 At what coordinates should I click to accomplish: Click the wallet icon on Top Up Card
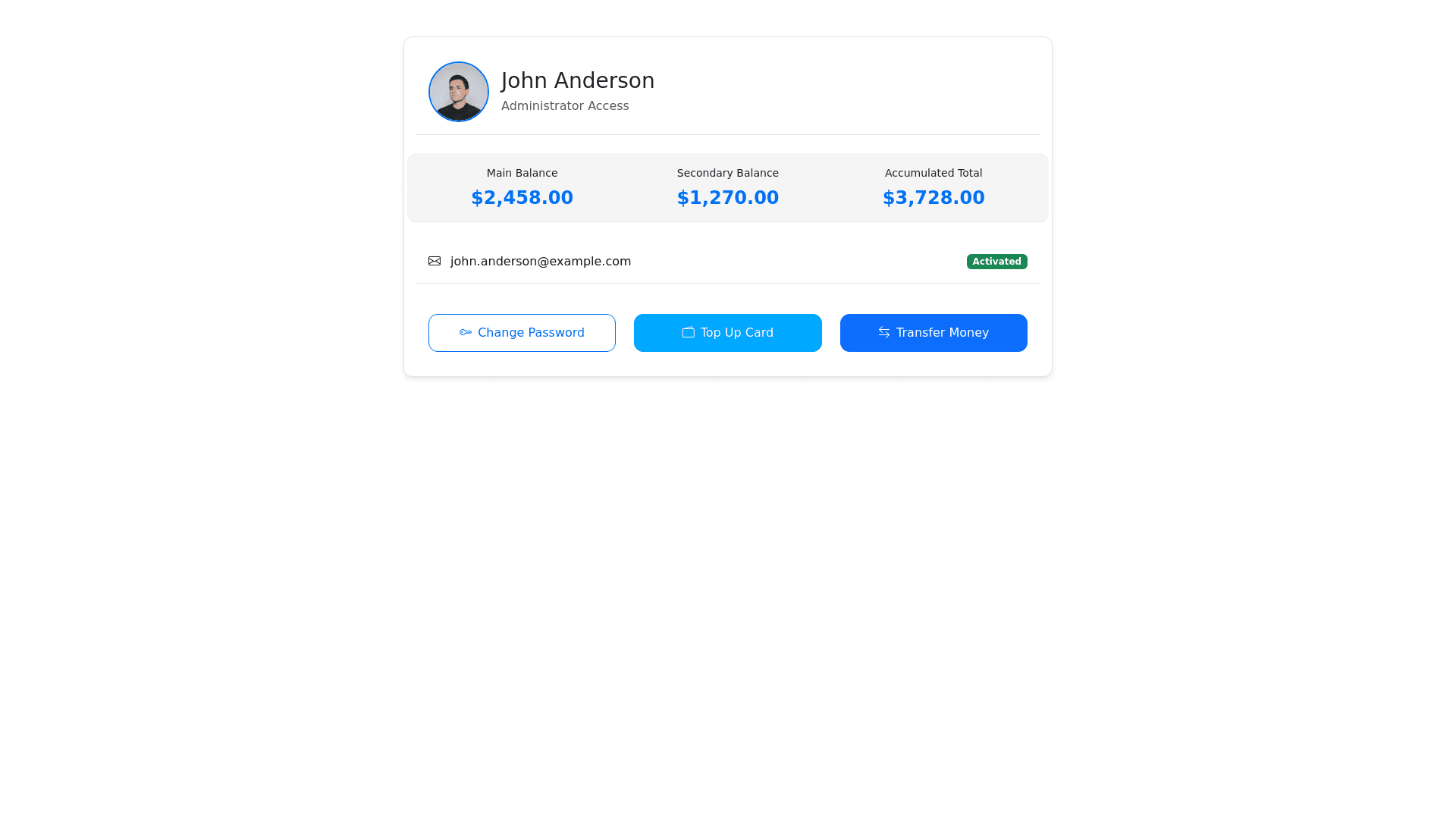(x=688, y=332)
